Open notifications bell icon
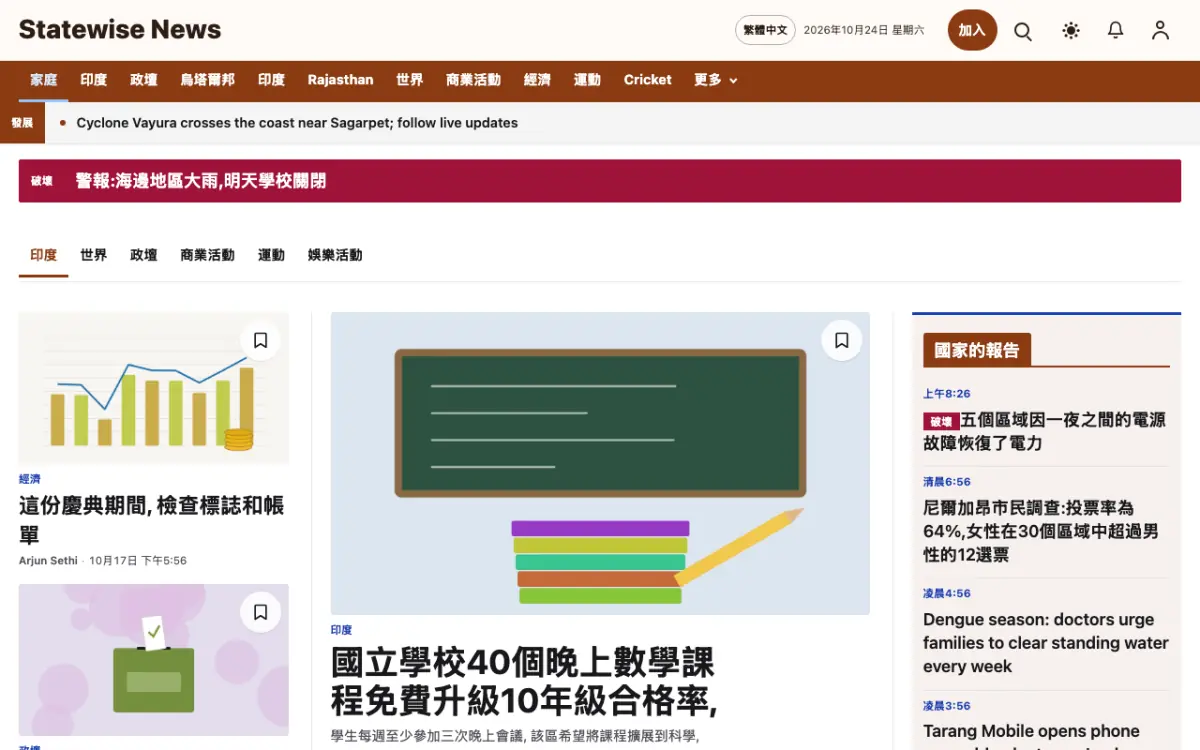Image resolution: width=1200 pixels, height=750 pixels. pos(1116,31)
